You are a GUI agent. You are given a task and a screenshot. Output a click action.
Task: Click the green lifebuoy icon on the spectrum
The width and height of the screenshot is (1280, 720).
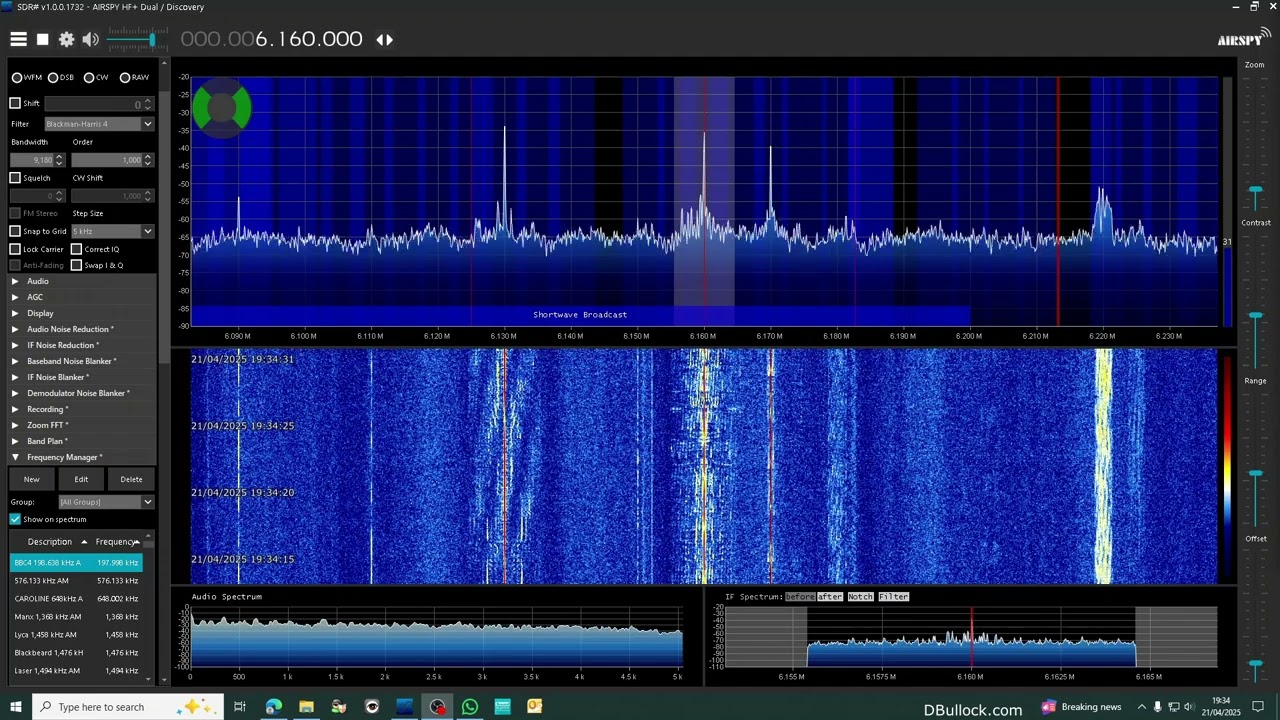coord(222,109)
